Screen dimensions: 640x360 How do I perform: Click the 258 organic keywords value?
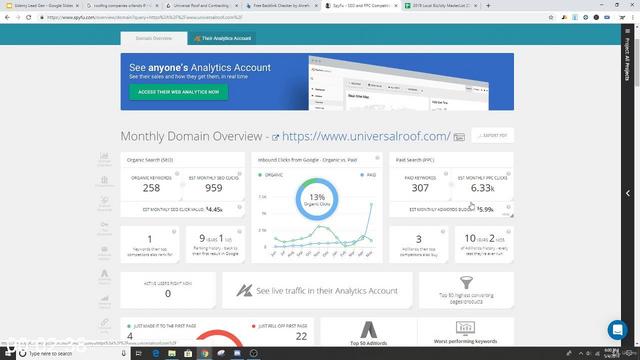151,188
